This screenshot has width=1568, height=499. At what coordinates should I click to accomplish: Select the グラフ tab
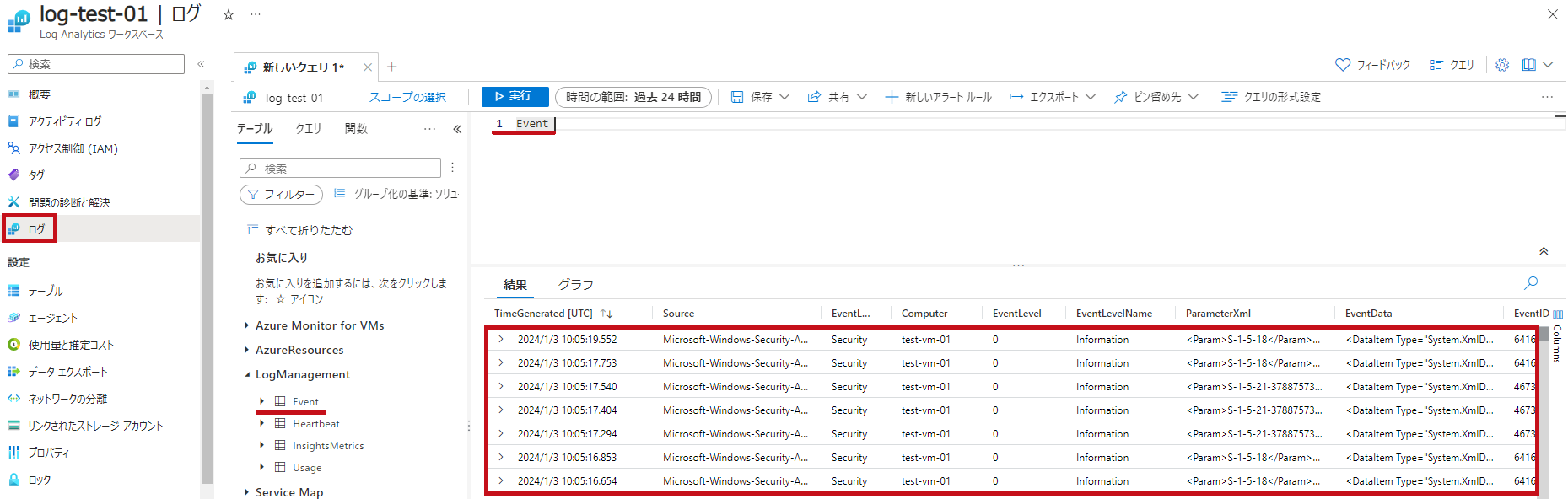point(576,285)
